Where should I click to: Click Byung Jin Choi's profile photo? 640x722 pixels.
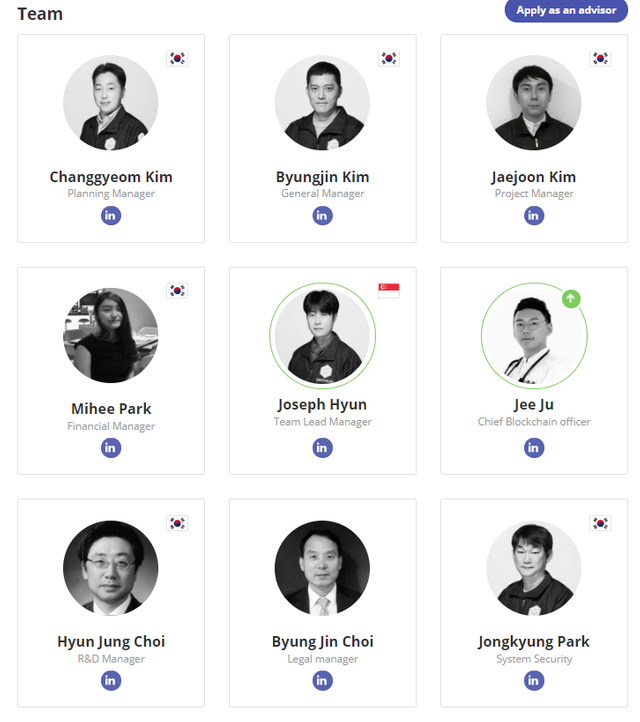[322, 567]
